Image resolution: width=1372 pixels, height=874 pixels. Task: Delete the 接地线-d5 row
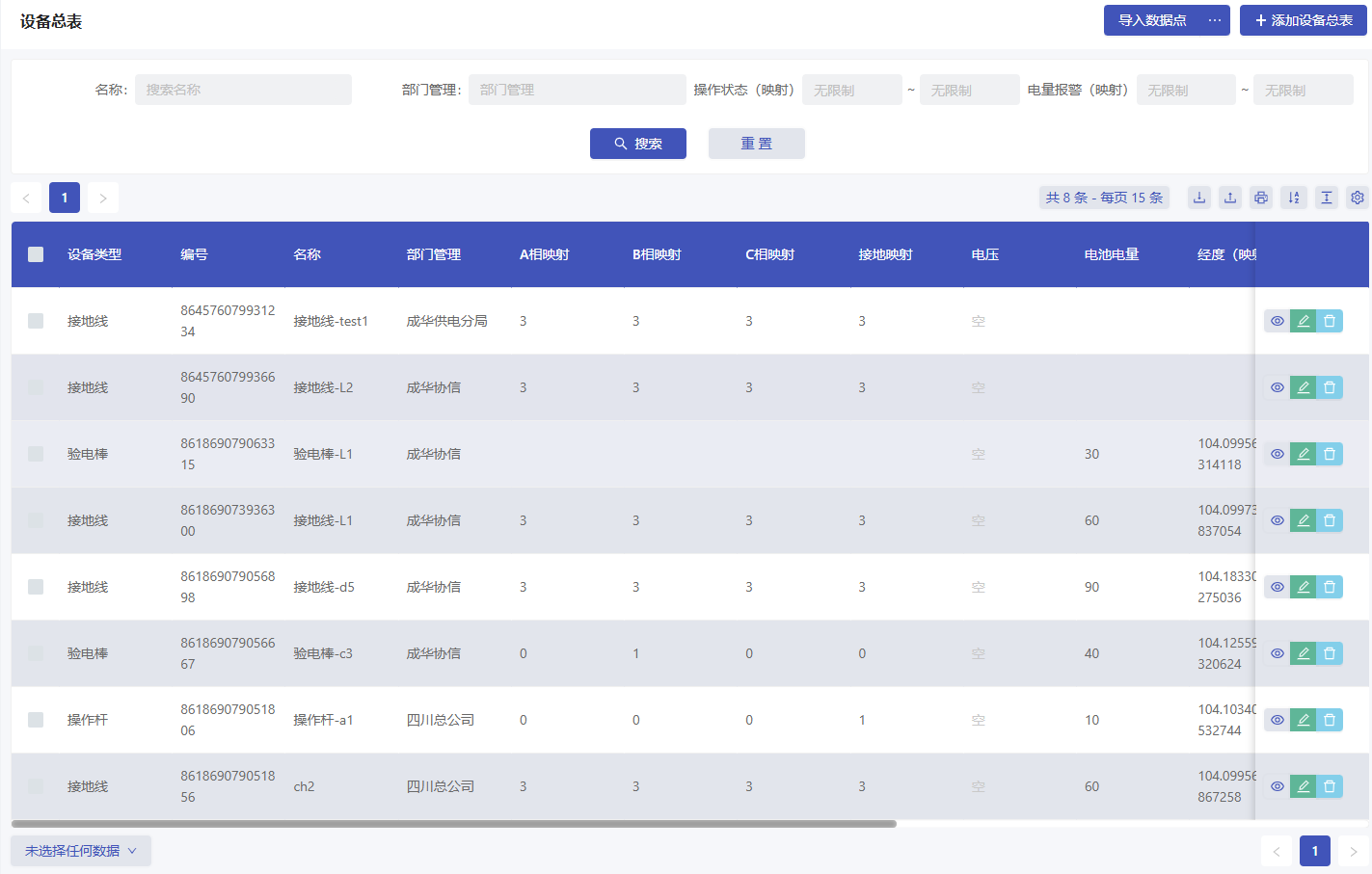point(1330,587)
